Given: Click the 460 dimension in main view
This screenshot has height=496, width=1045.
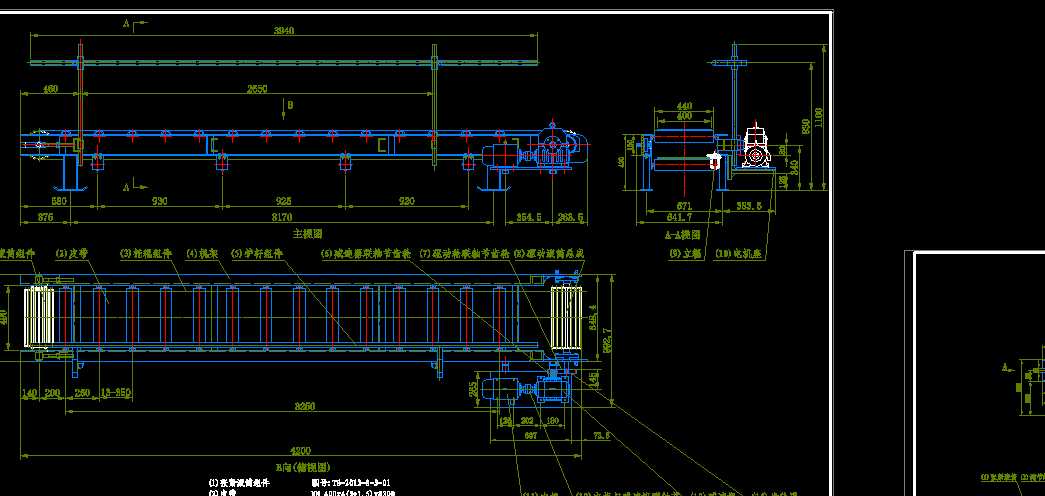Looking at the screenshot, I should click(50, 89).
